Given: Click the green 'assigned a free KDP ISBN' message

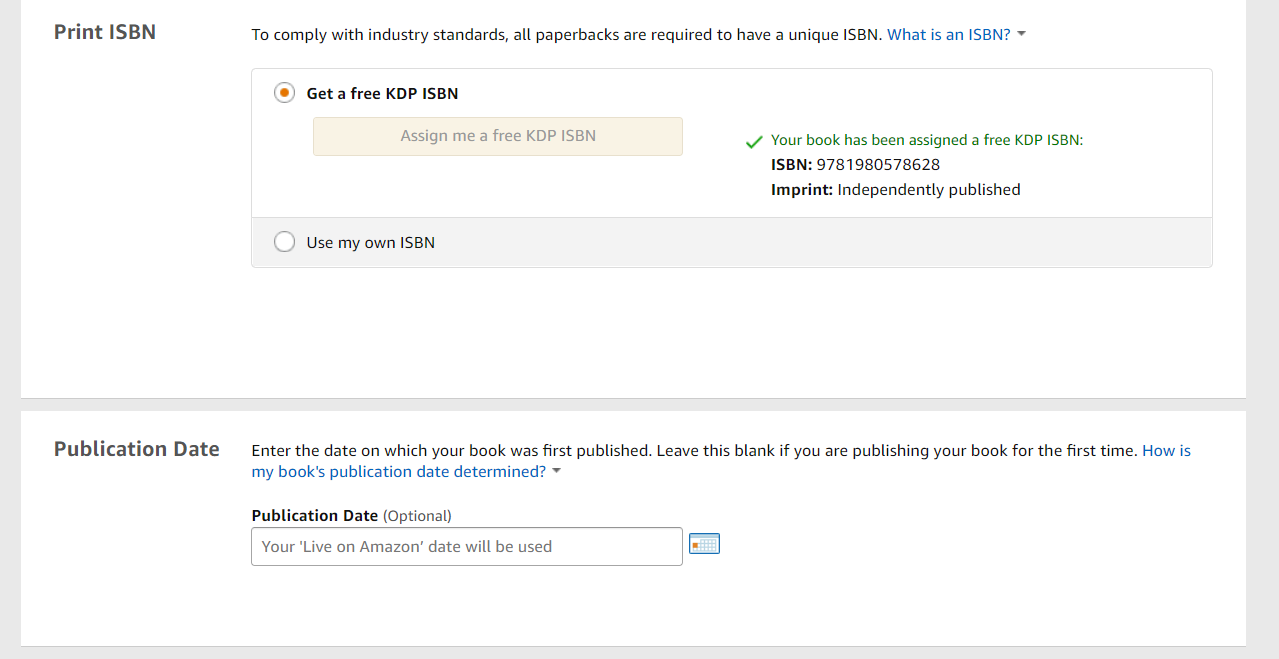Looking at the screenshot, I should click(926, 140).
